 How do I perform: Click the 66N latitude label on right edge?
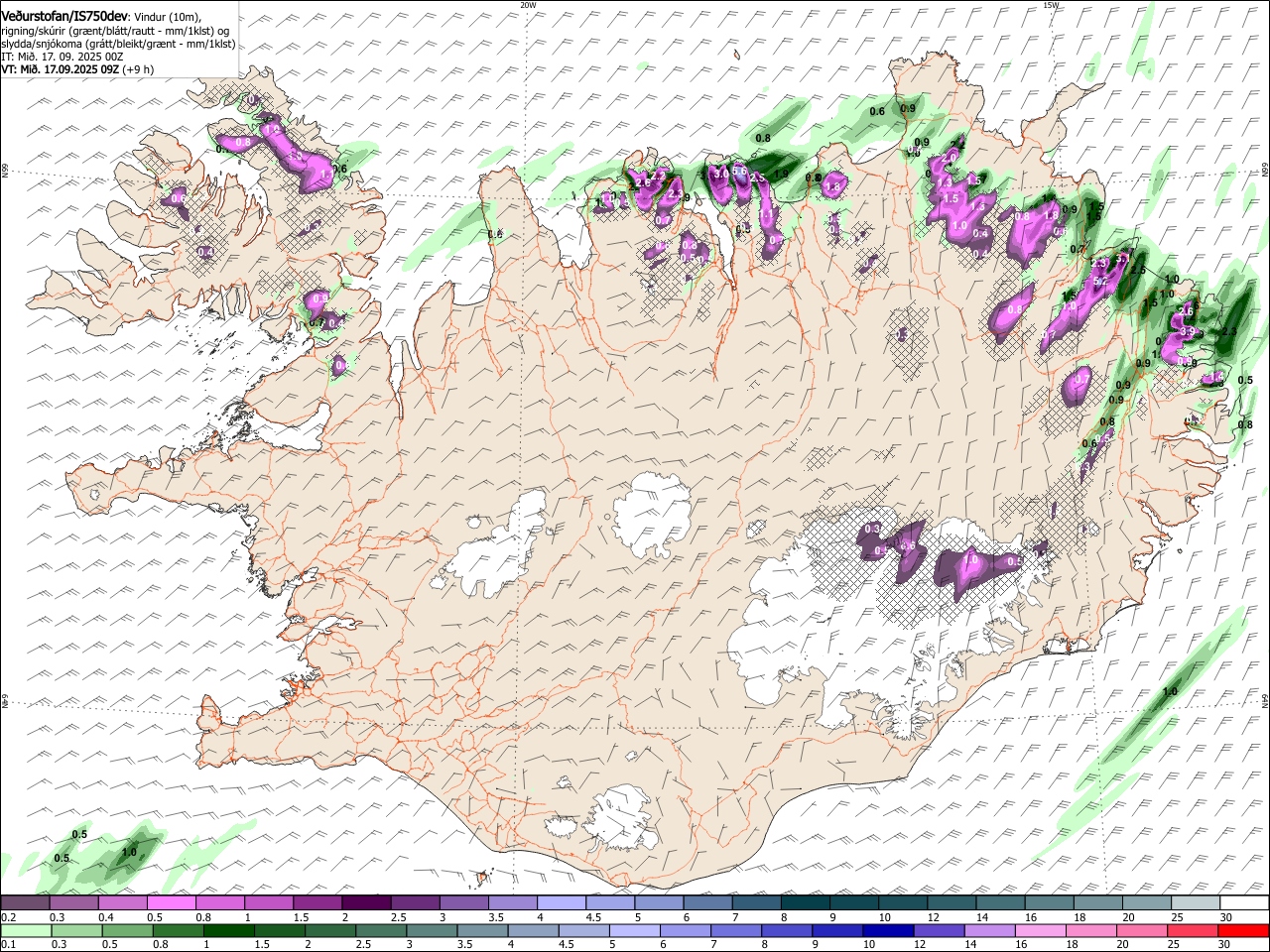point(1265,170)
